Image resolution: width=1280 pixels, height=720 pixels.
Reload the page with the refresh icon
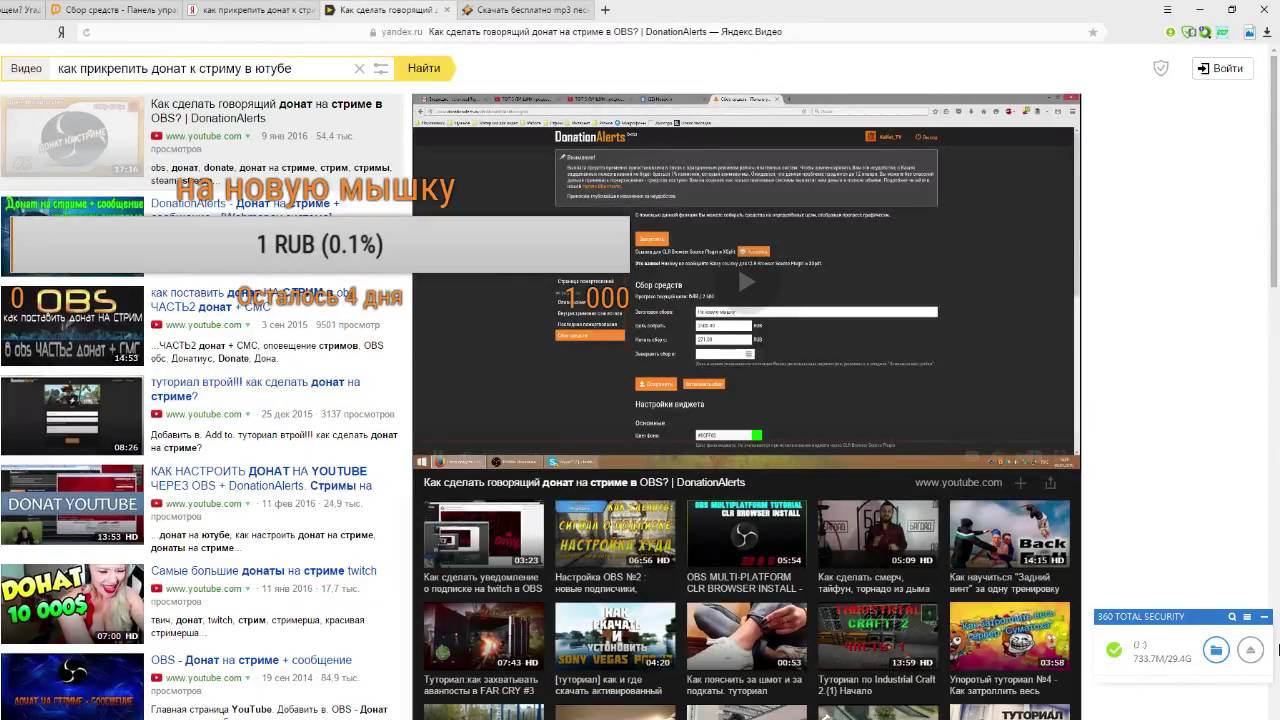click(x=87, y=32)
